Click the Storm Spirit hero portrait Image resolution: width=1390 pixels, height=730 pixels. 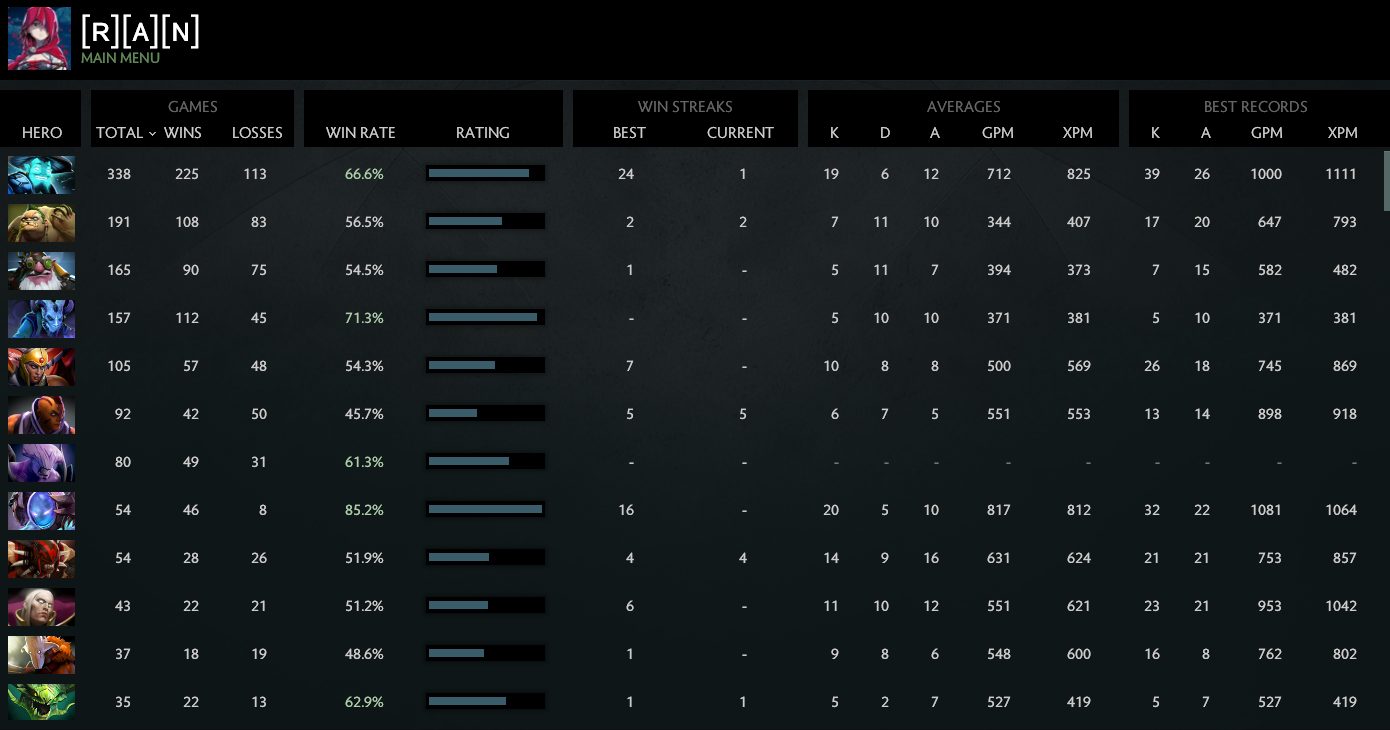pos(41,174)
